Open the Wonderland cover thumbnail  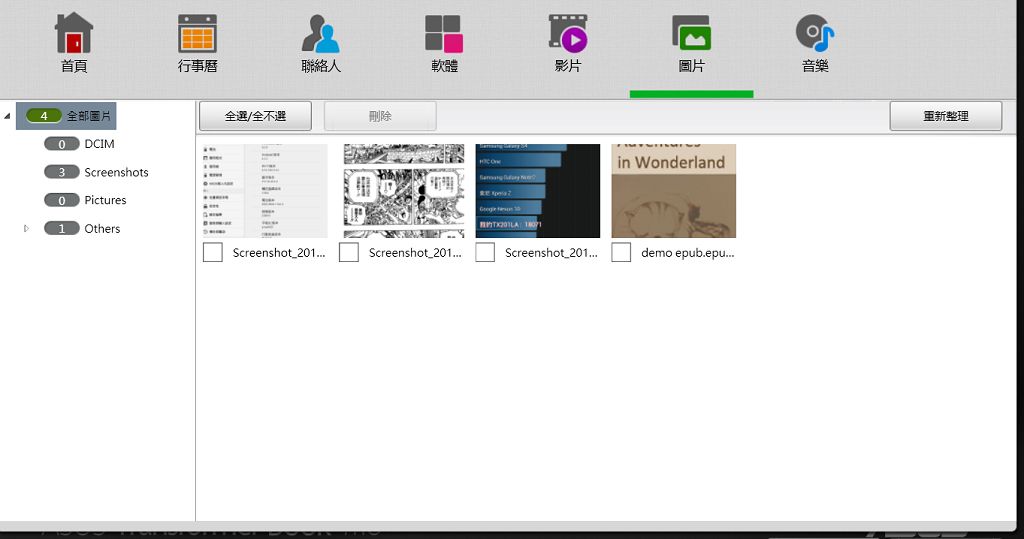[673, 191]
